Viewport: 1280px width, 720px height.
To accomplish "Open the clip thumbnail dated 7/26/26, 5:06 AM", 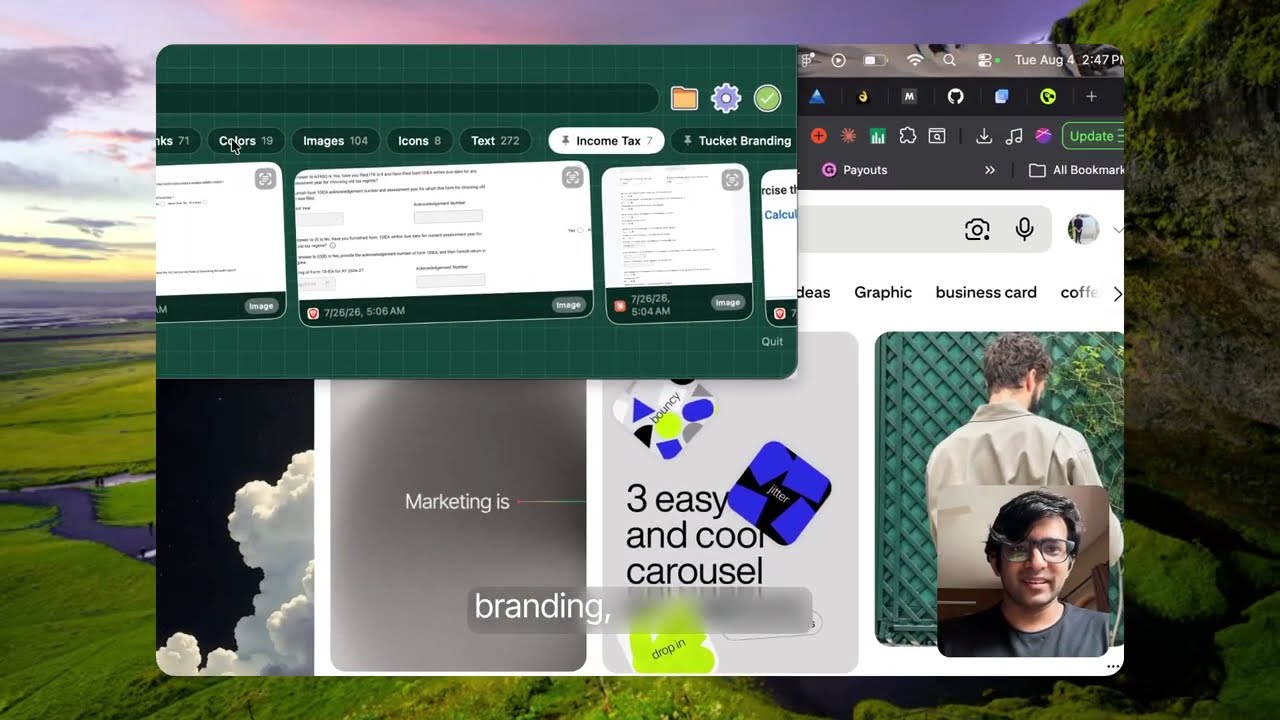I will [445, 242].
